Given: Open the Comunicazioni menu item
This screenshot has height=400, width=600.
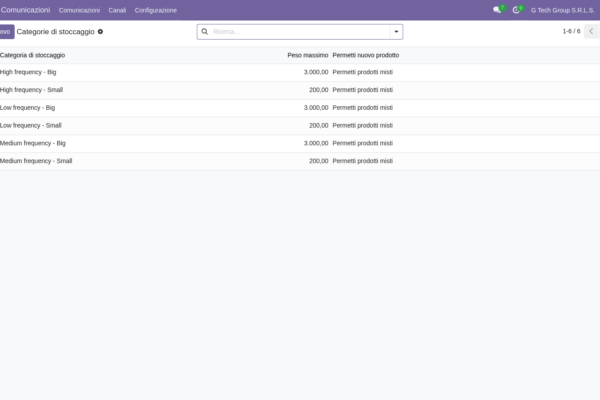Looking at the screenshot, I should [x=79, y=10].
